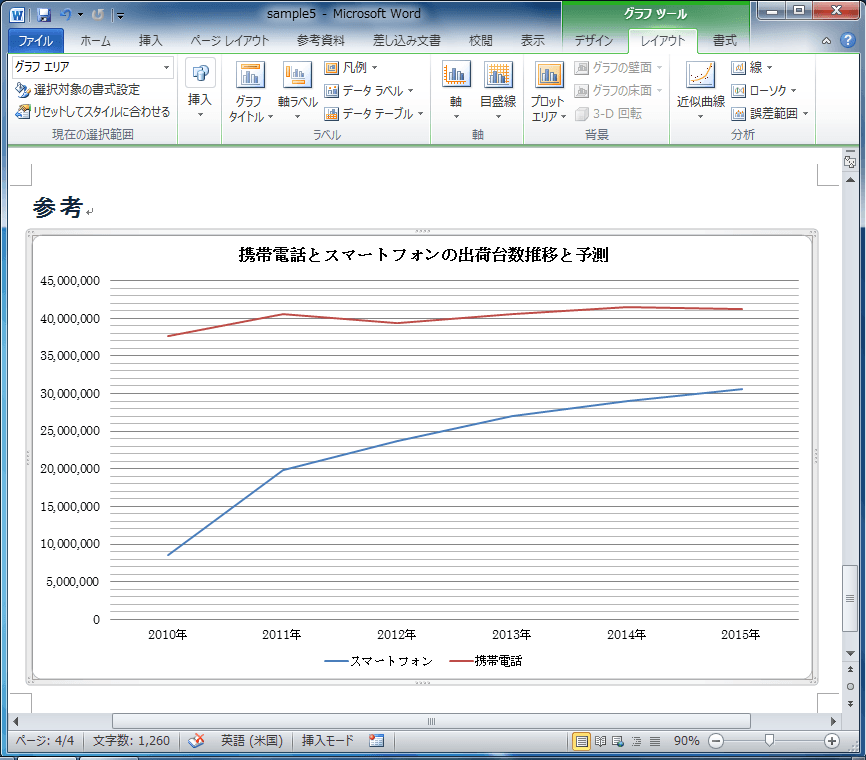Toggle Insert Mode (挿入モード) in status bar
The width and height of the screenshot is (866, 760).
click(x=328, y=741)
